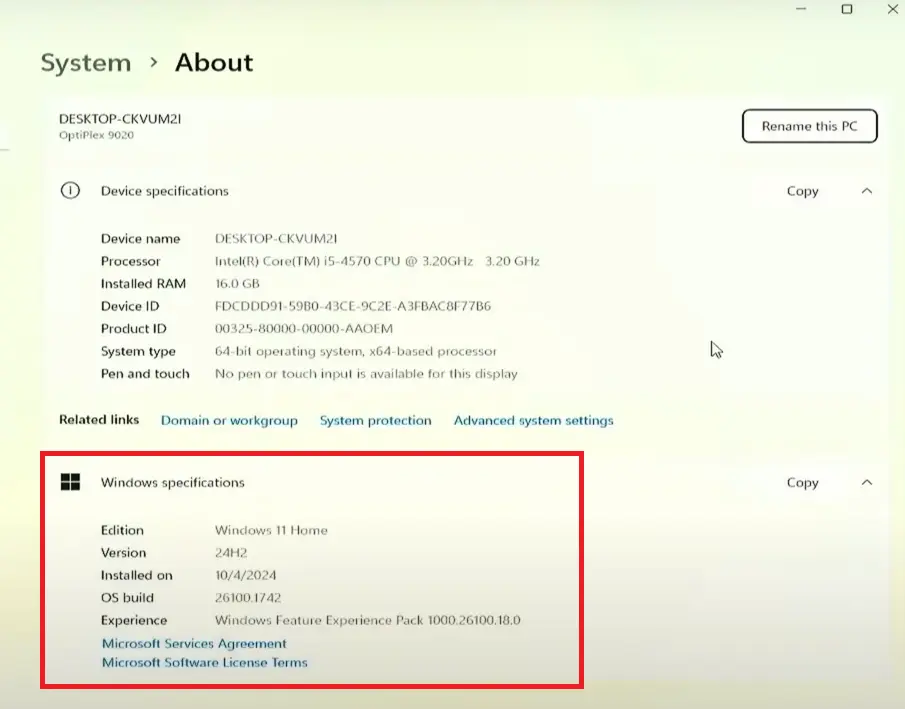
Task: Click the Windows specifications heading
Action: click(x=173, y=483)
